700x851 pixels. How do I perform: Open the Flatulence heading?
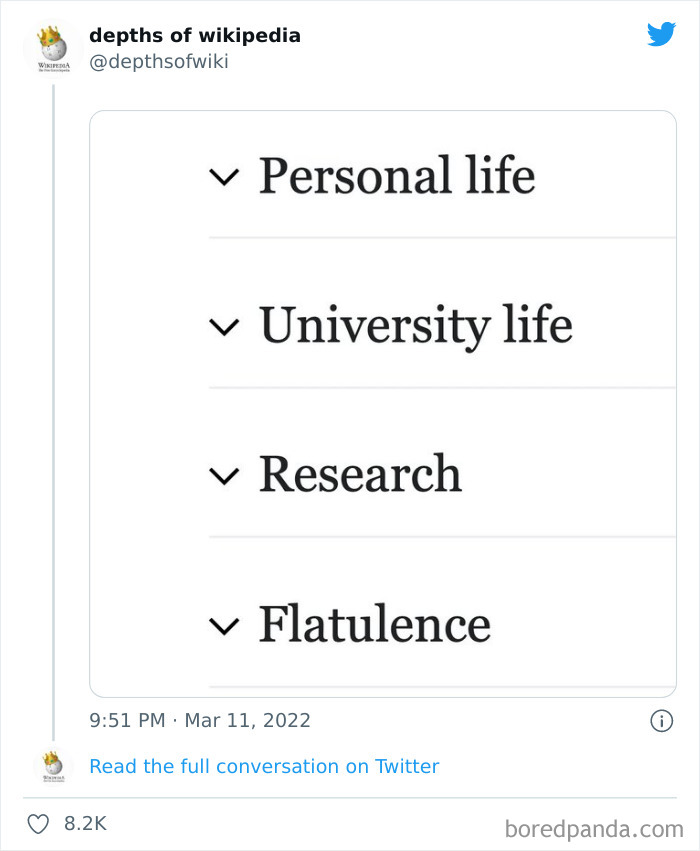(x=375, y=624)
